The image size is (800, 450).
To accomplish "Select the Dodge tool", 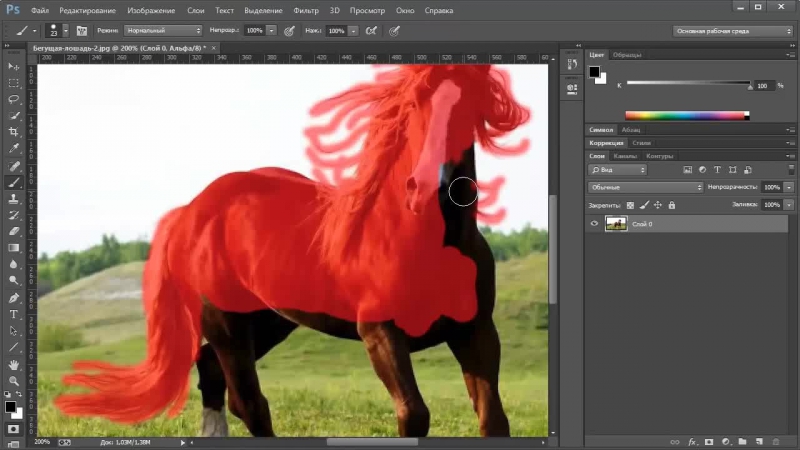I will (13, 281).
